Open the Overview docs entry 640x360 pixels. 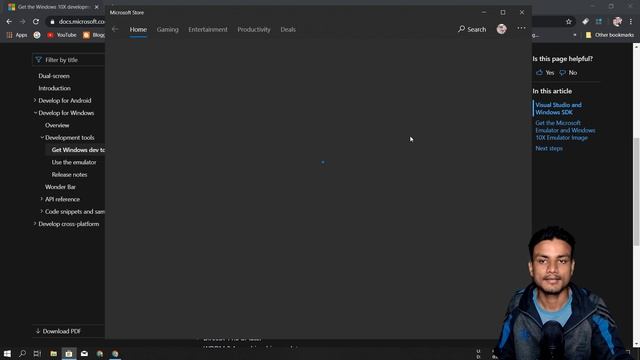57,125
